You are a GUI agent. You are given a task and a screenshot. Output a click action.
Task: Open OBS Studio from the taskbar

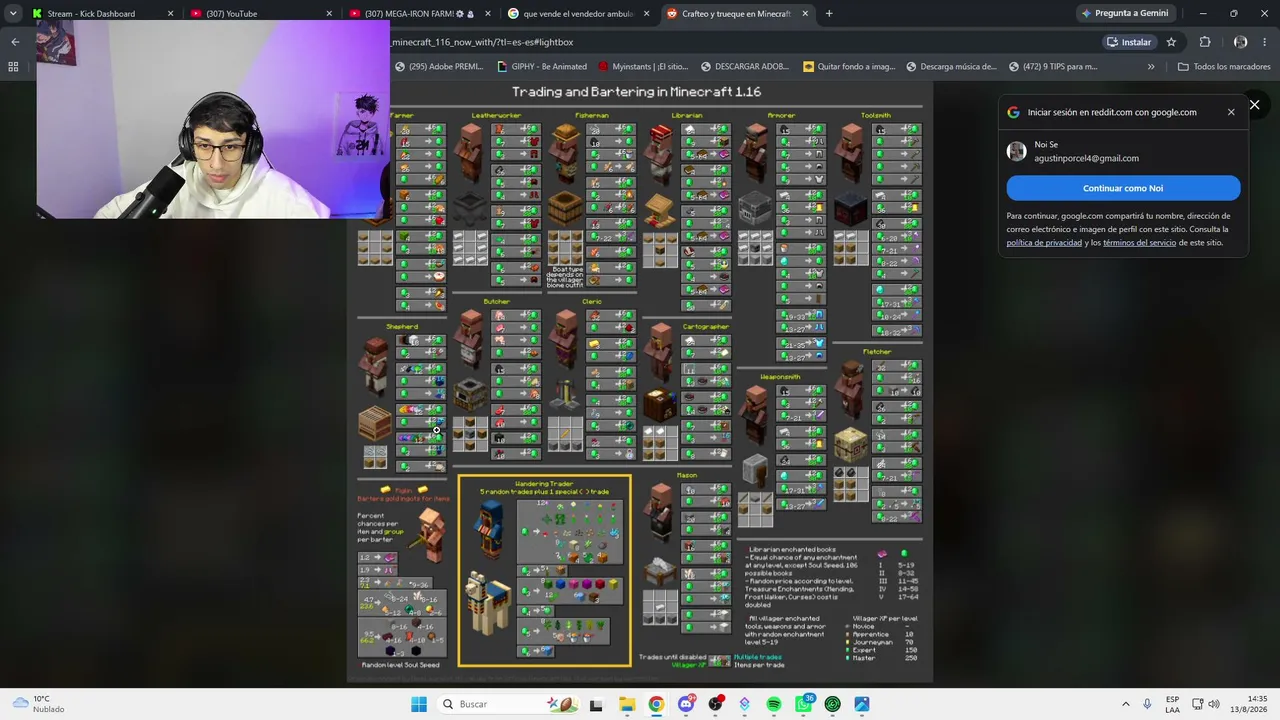(715, 704)
